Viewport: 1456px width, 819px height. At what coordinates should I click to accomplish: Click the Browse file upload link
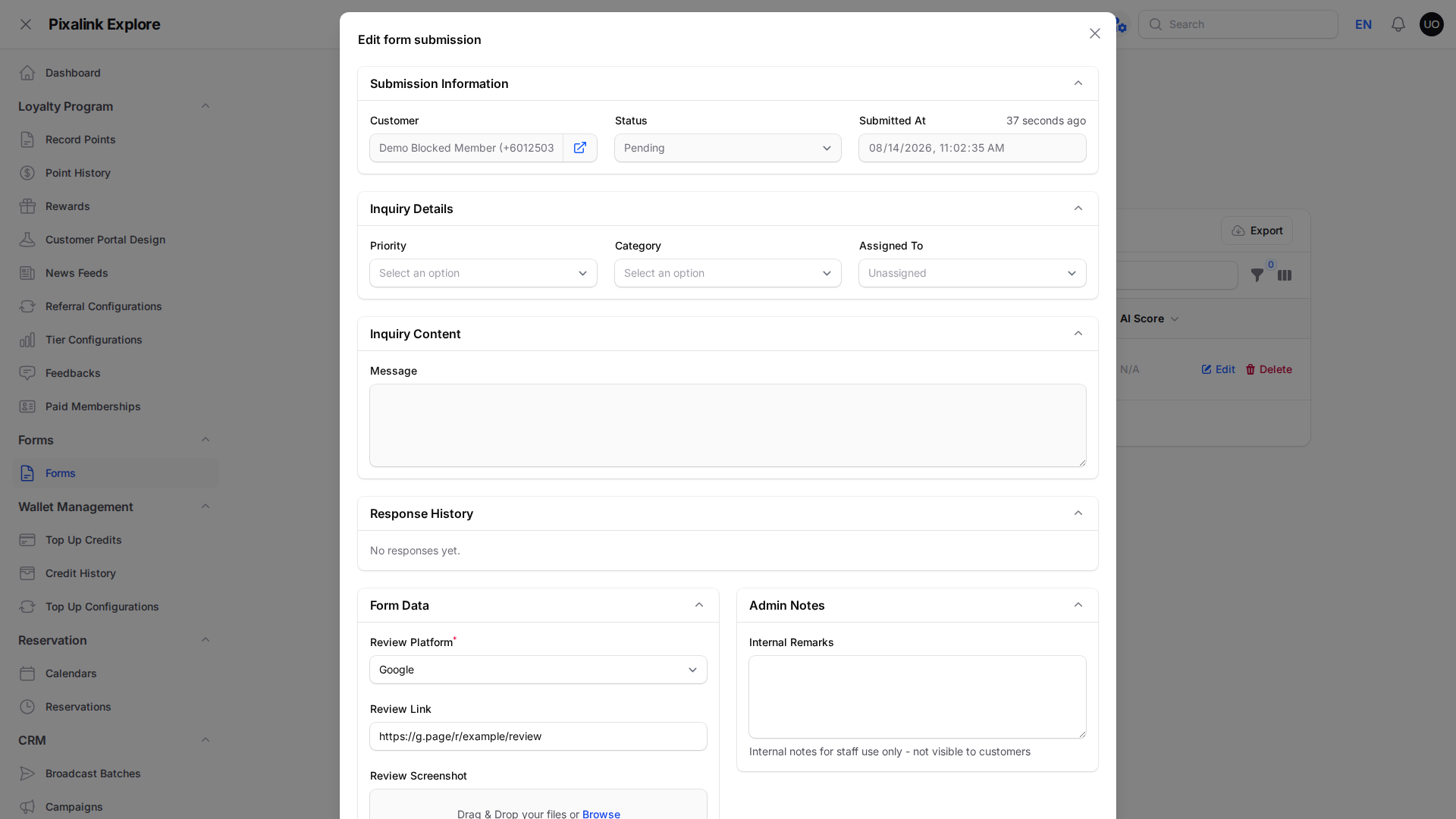(601, 813)
